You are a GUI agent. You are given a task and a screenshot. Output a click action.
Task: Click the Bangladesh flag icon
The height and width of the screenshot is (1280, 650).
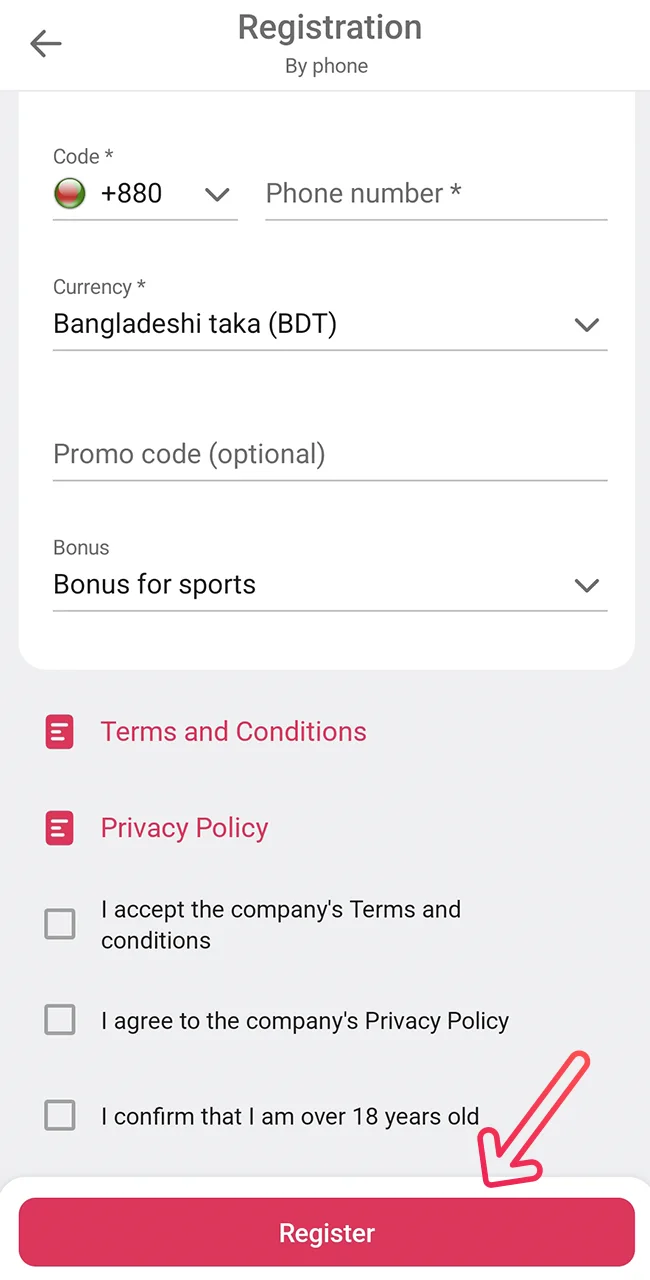tap(69, 193)
